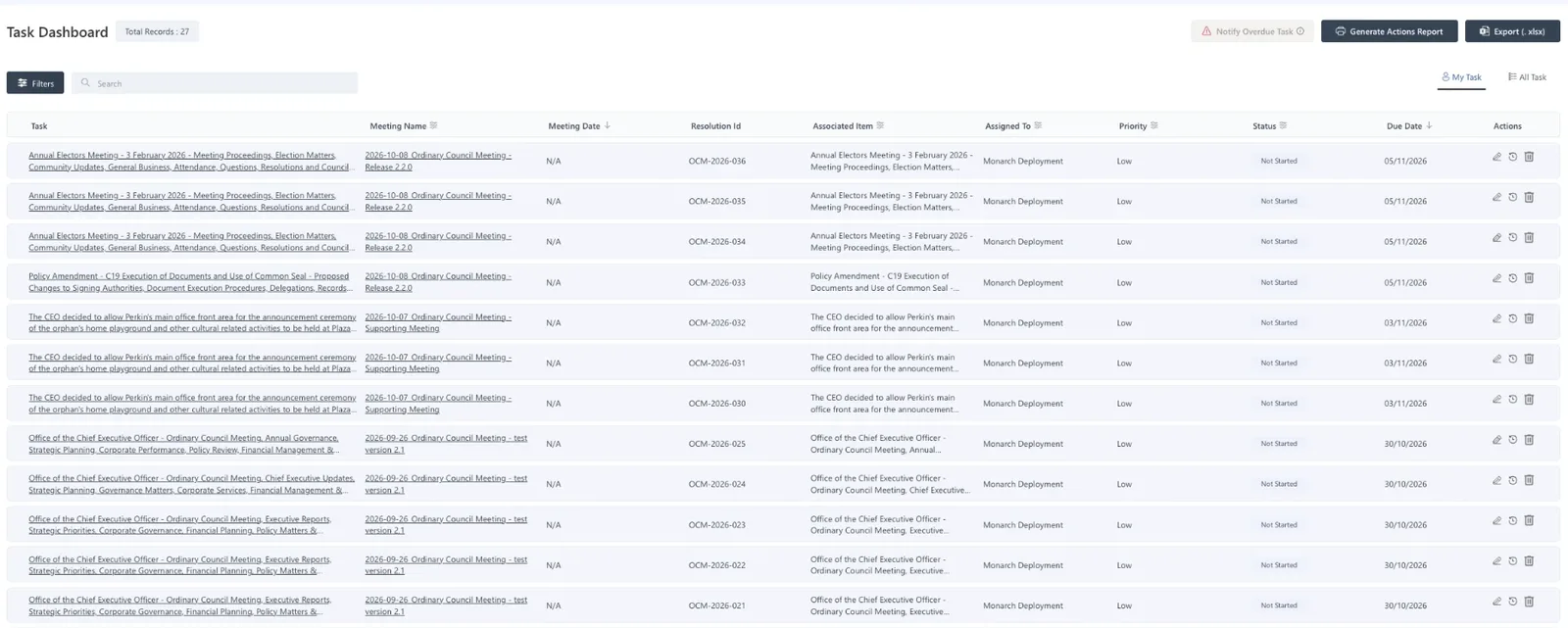Open the Associated Item column filter
This screenshot has width=1568, height=628.
[x=880, y=125]
